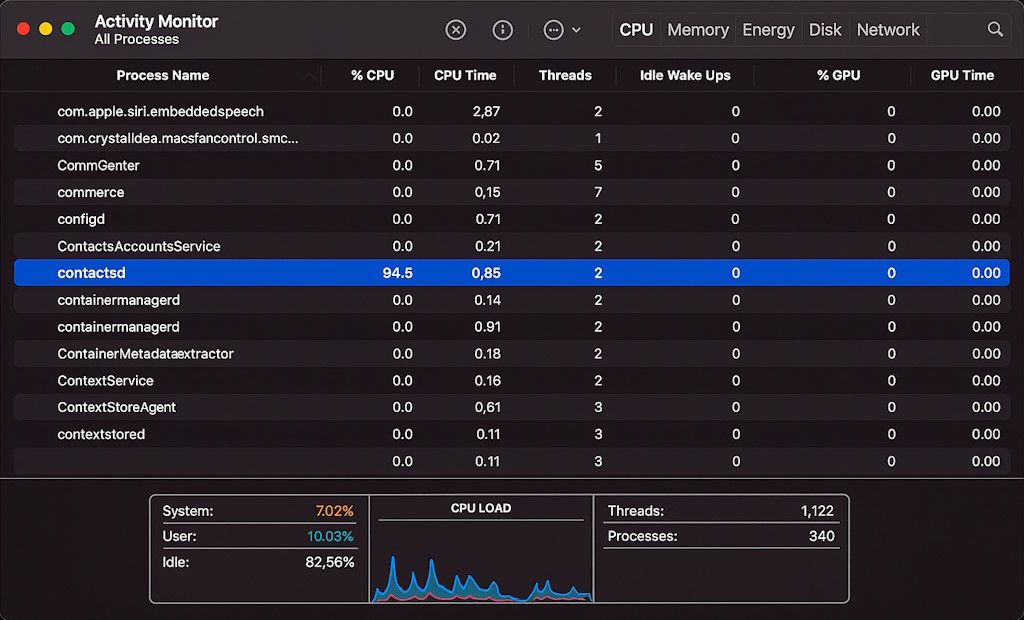Viewport: 1024px width, 620px height.
Task: Switch to the Disk pane
Action: point(824,29)
